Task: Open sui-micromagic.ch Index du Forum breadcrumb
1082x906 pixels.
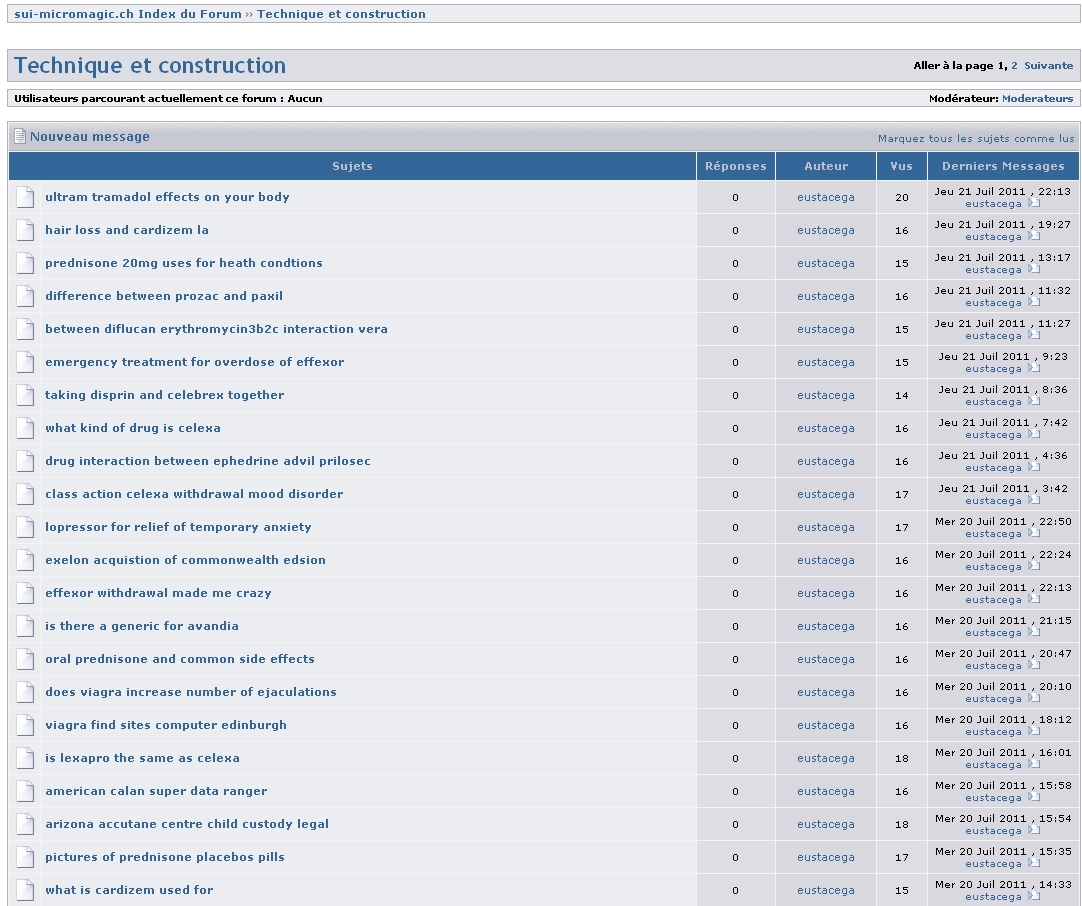Action: [x=128, y=14]
